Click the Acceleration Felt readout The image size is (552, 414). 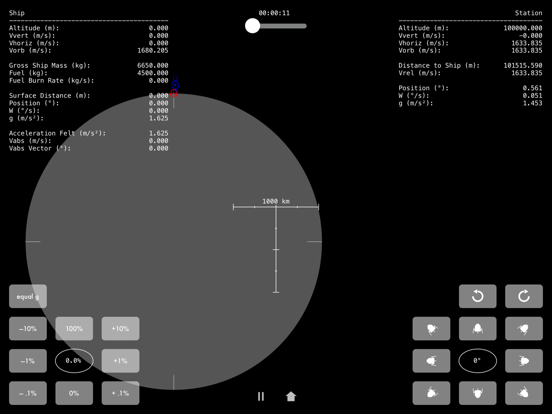click(x=89, y=133)
